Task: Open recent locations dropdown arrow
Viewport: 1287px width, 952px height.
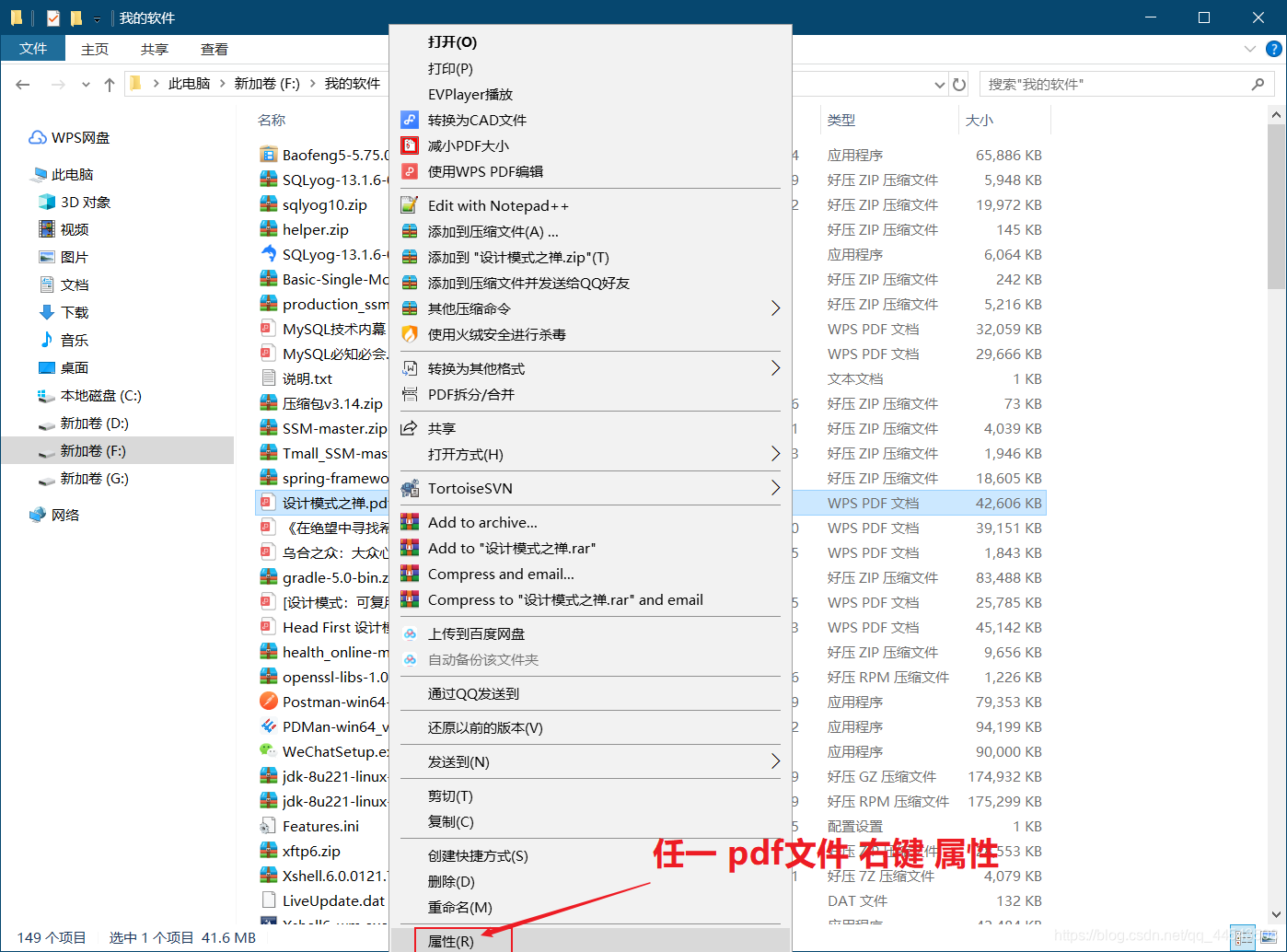Action: coord(86,85)
